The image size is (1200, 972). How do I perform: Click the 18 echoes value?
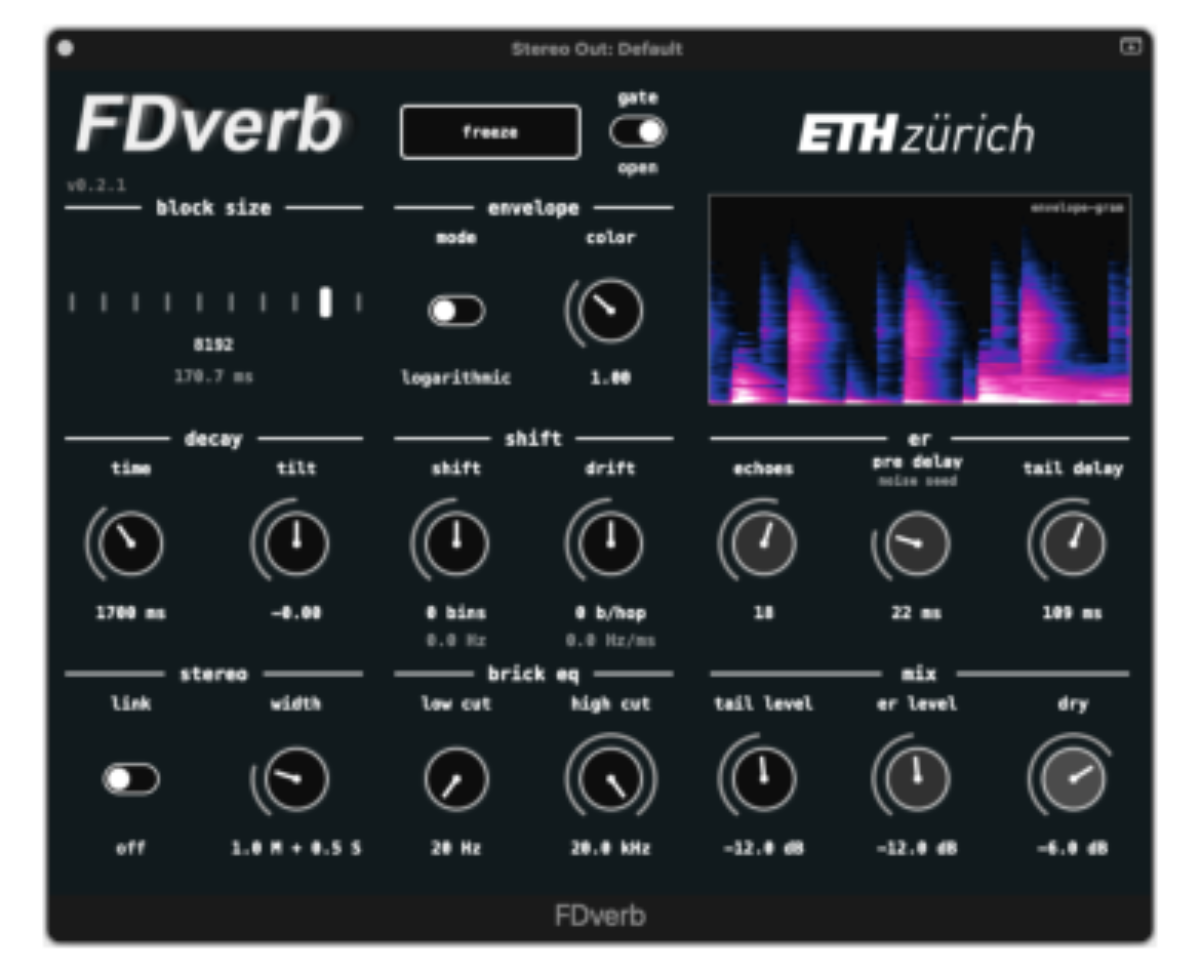point(763,613)
